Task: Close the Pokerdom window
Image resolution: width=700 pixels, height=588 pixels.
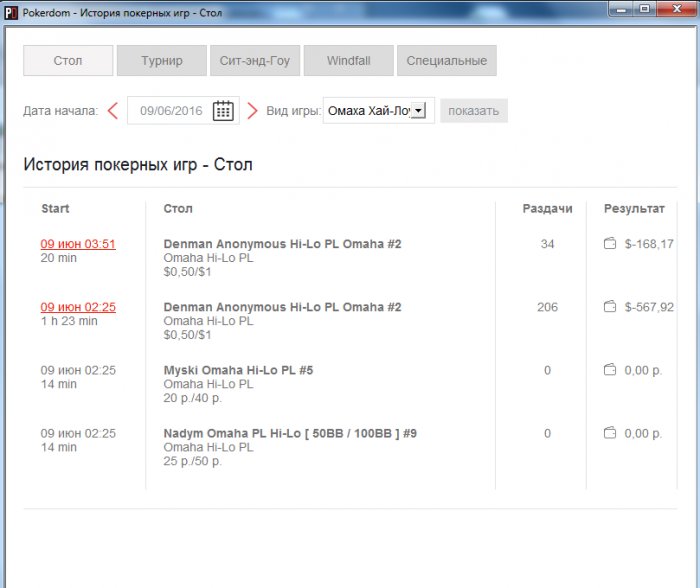Action: coord(676,9)
